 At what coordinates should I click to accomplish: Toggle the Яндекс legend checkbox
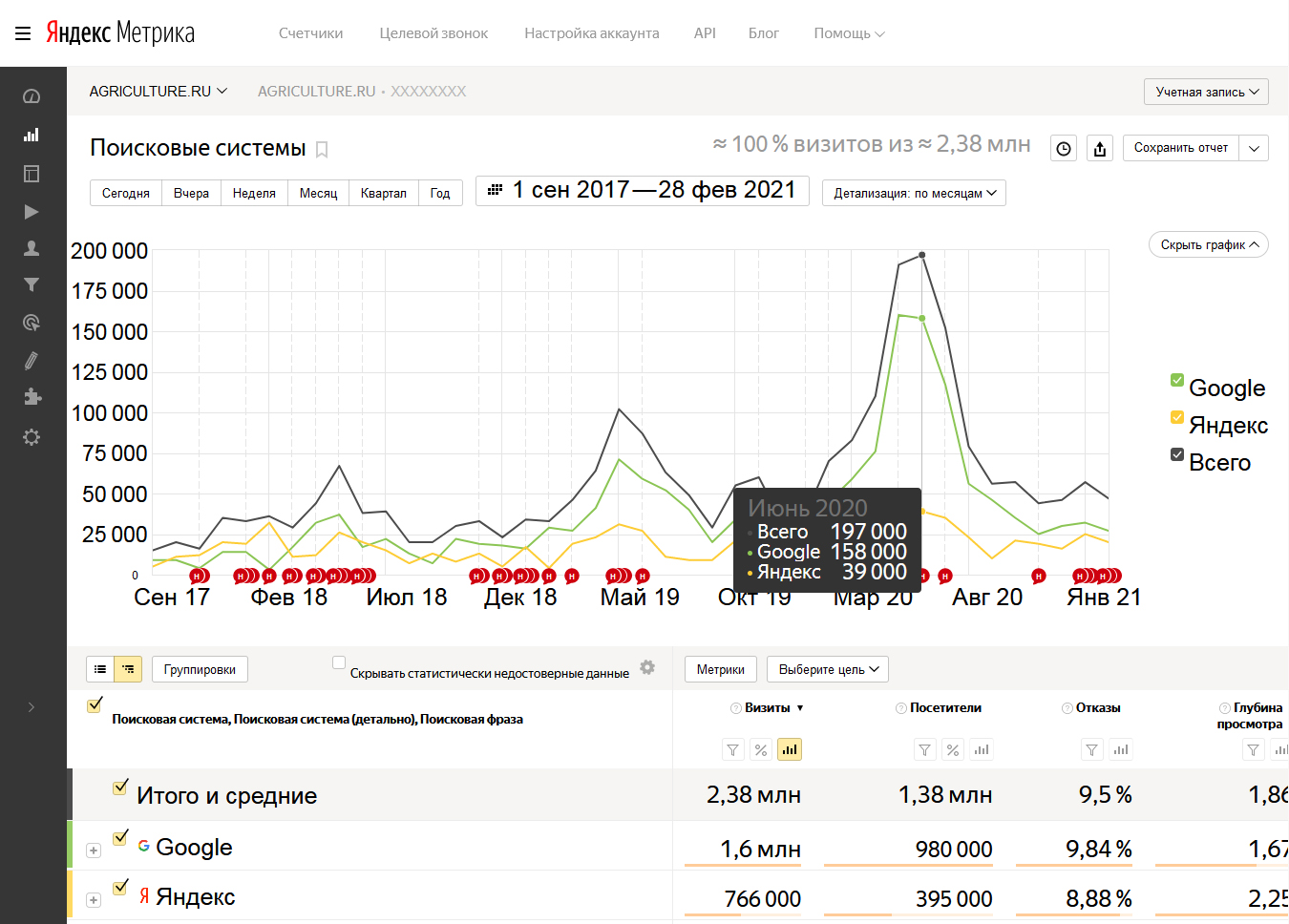[1177, 417]
